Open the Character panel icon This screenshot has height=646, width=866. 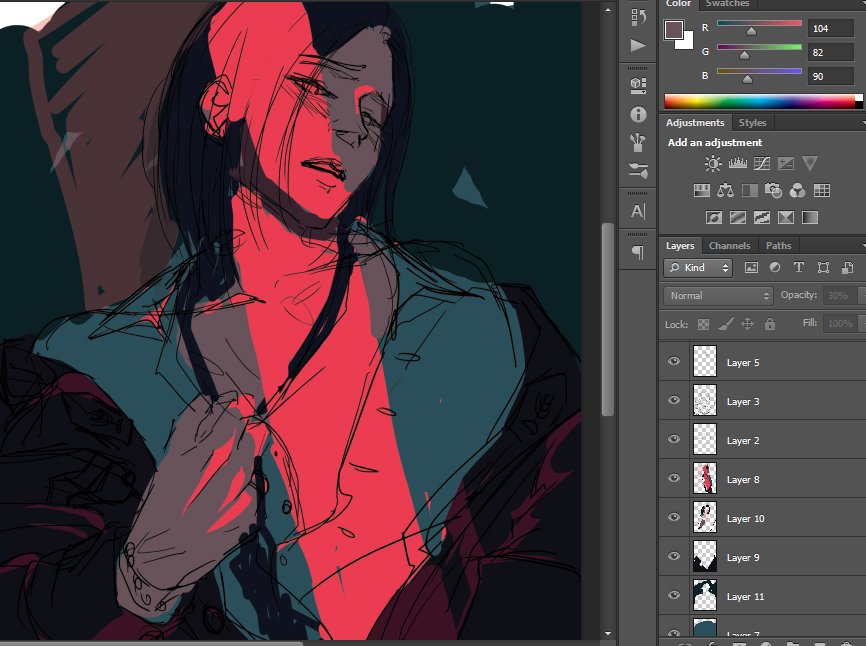tap(638, 211)
